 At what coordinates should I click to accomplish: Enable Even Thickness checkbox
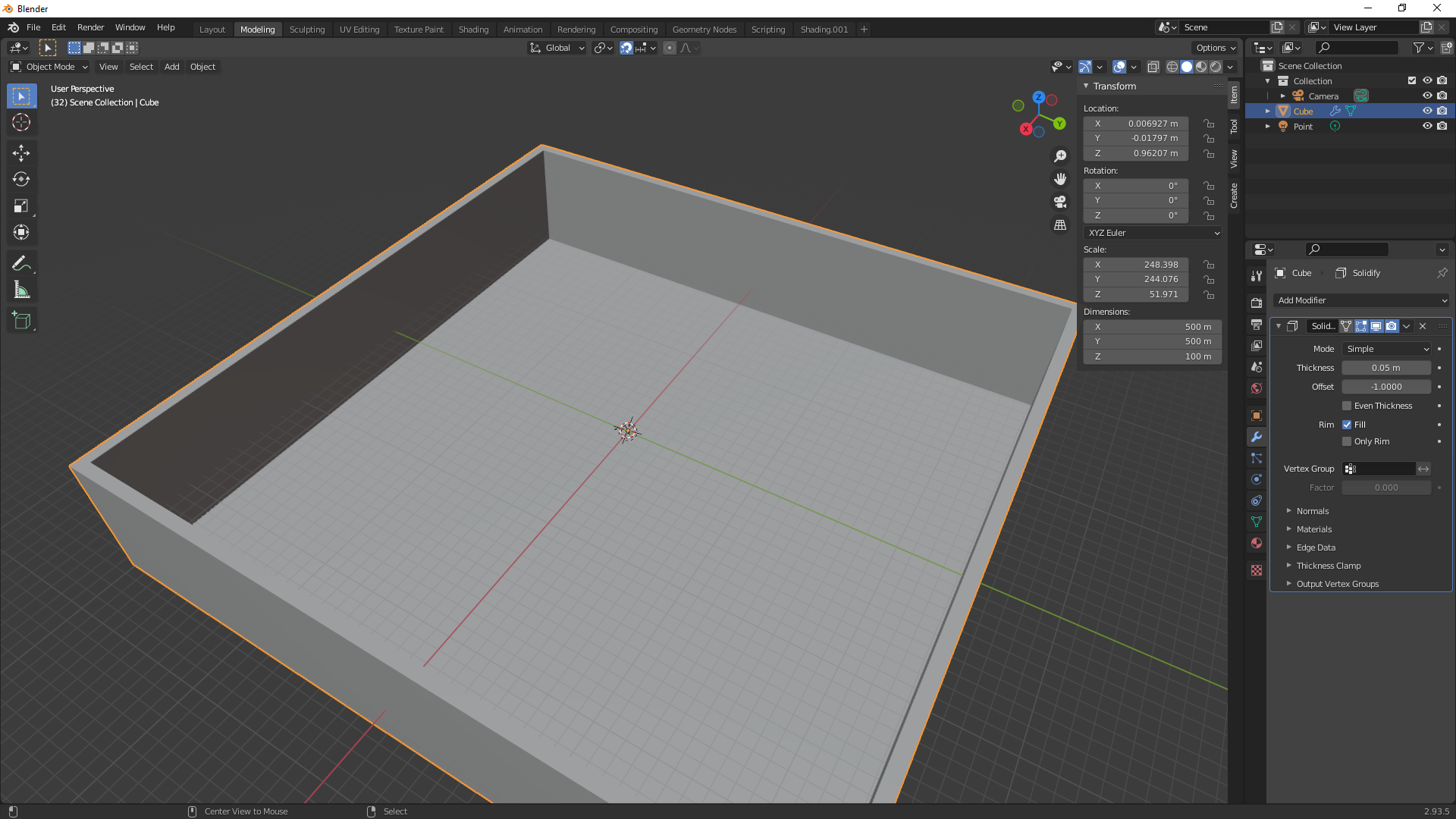(1347, 406)
